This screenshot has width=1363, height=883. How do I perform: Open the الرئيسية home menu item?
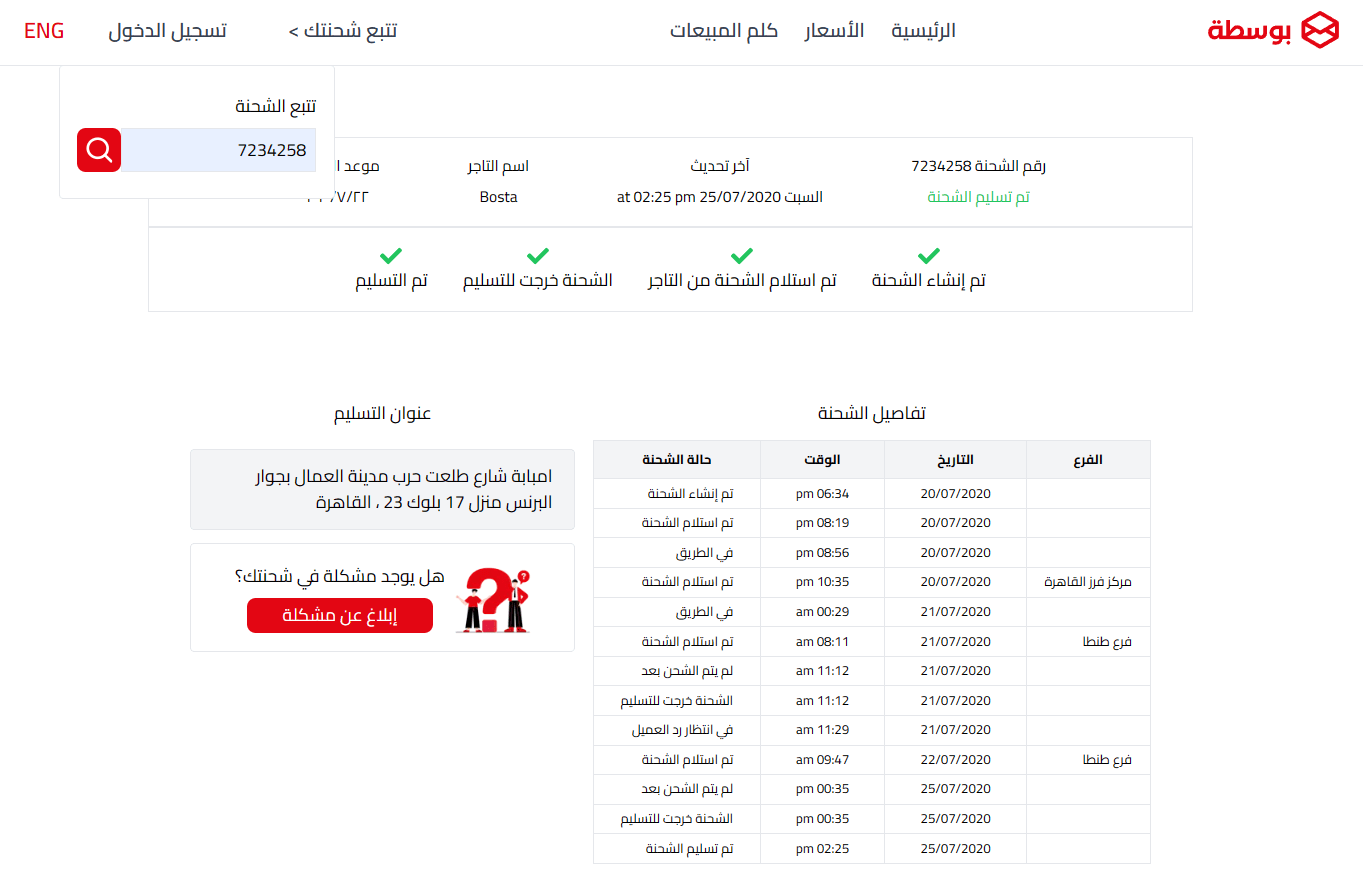pyautogui.click(x=923, y=31)
